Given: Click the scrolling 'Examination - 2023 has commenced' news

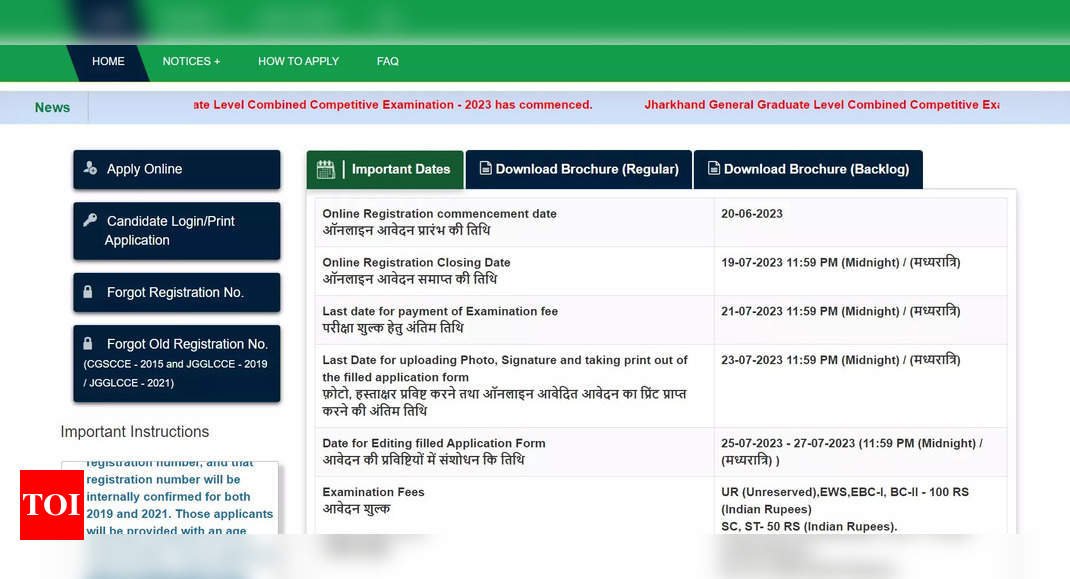Looking at the screenshot, I should point(392,104).
